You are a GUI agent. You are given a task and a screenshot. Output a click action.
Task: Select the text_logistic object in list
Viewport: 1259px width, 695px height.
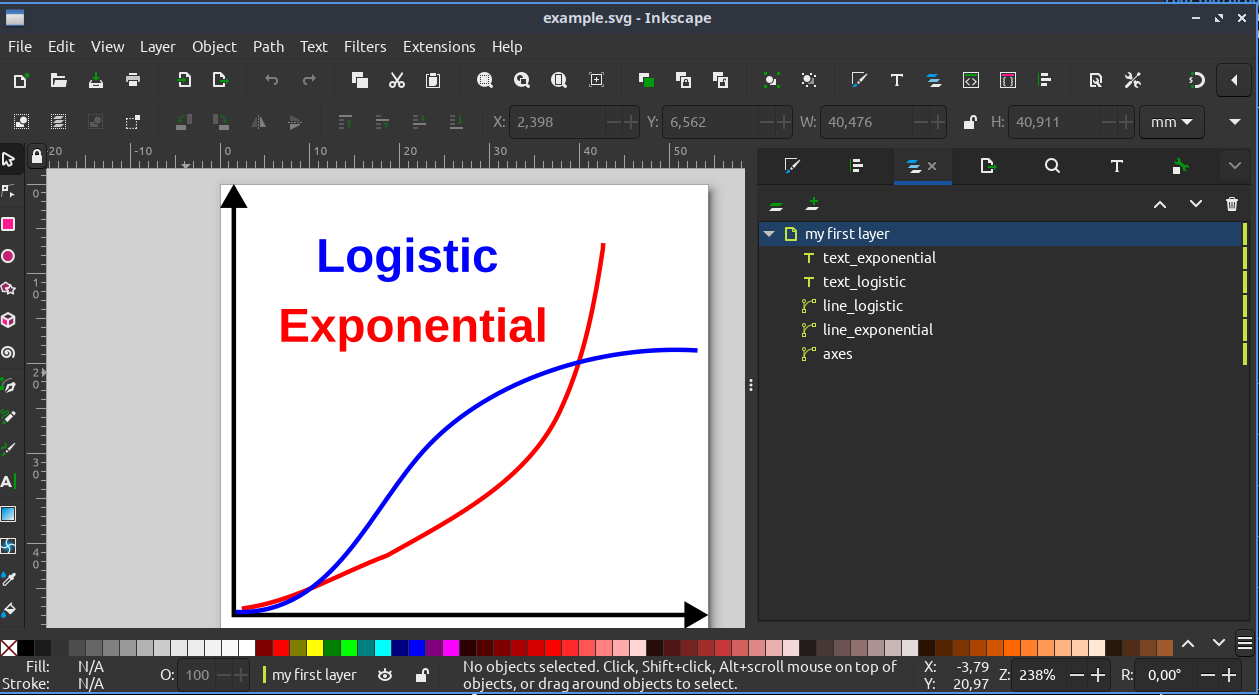click(864, 282)
